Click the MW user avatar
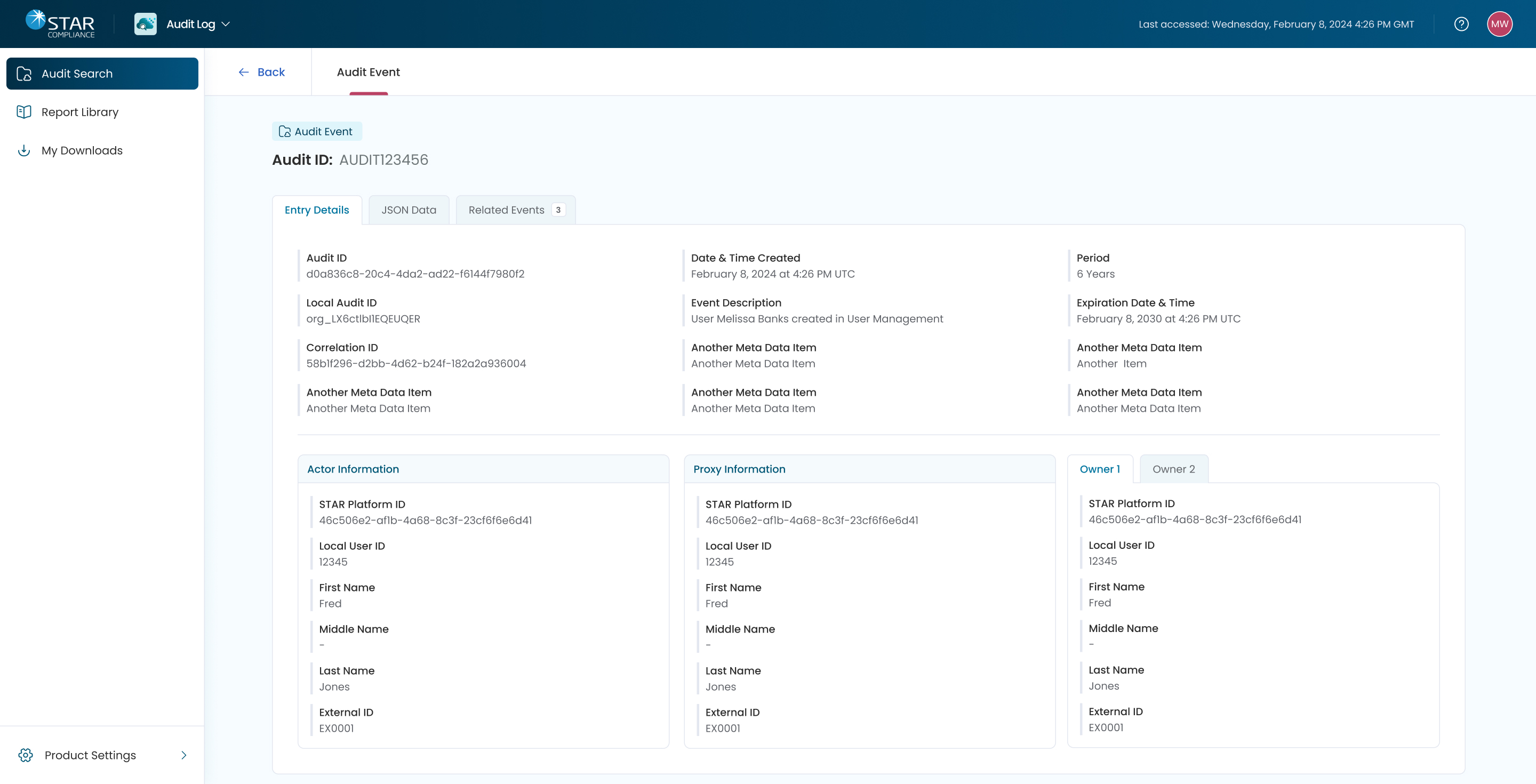This screenshot has height=784, width=1536. [x=1499, y=24]
